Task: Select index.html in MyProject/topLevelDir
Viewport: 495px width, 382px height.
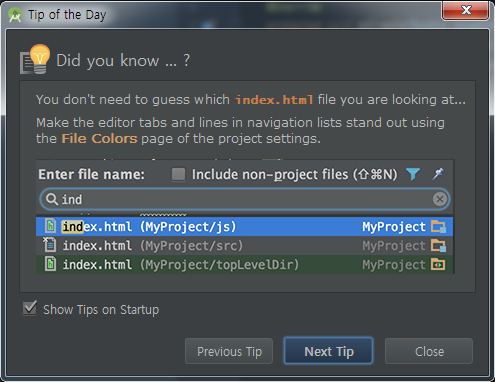Action: [x=244, y=265]
